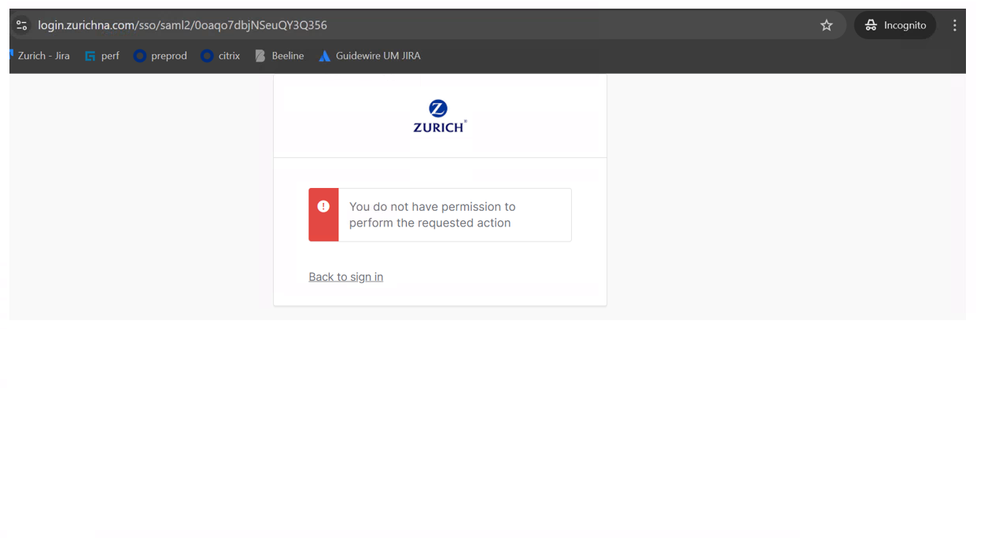Open the Incognito profile button
This screenshot has height=538, width=999.
895,25
